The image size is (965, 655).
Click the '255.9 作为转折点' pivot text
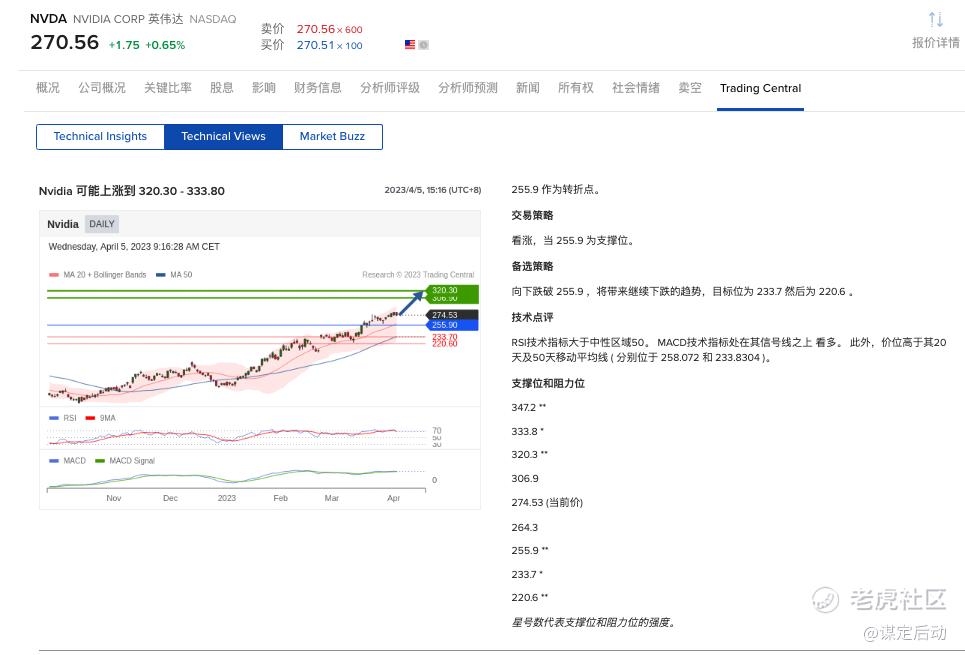coord(556,190)
